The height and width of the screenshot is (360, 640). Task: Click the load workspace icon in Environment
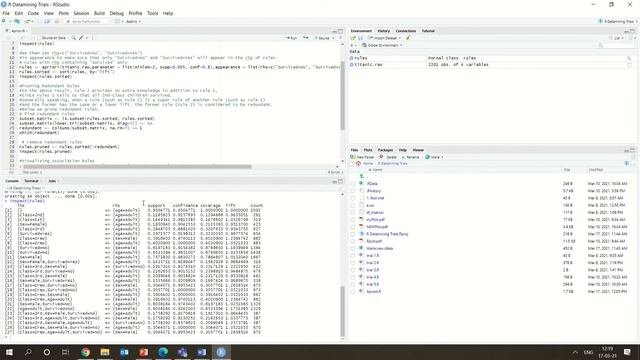point(353,38)
